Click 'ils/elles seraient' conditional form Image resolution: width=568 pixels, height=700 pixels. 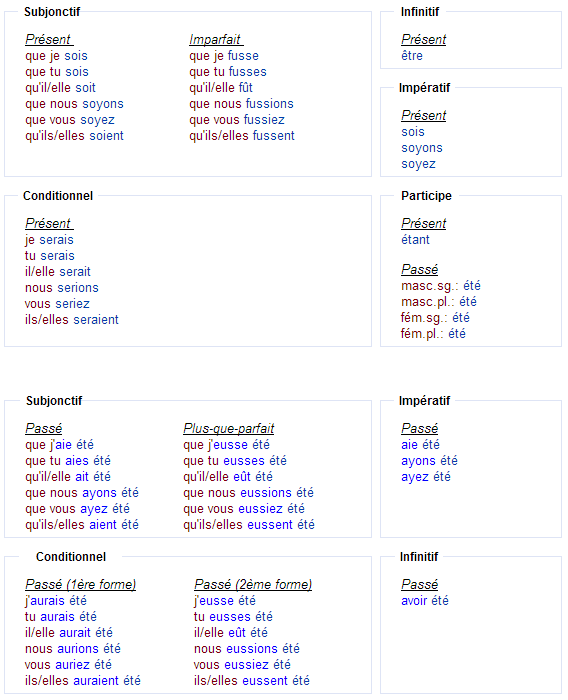click(x=71, y=320)
